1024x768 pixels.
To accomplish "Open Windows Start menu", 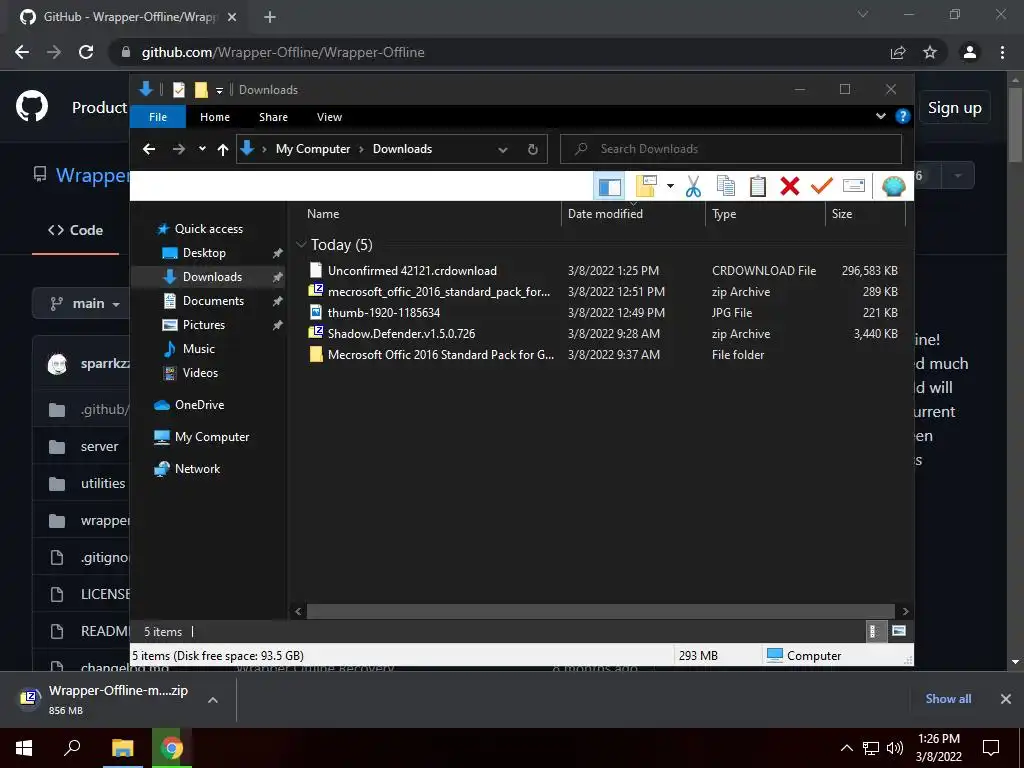I will coord(24,748).
